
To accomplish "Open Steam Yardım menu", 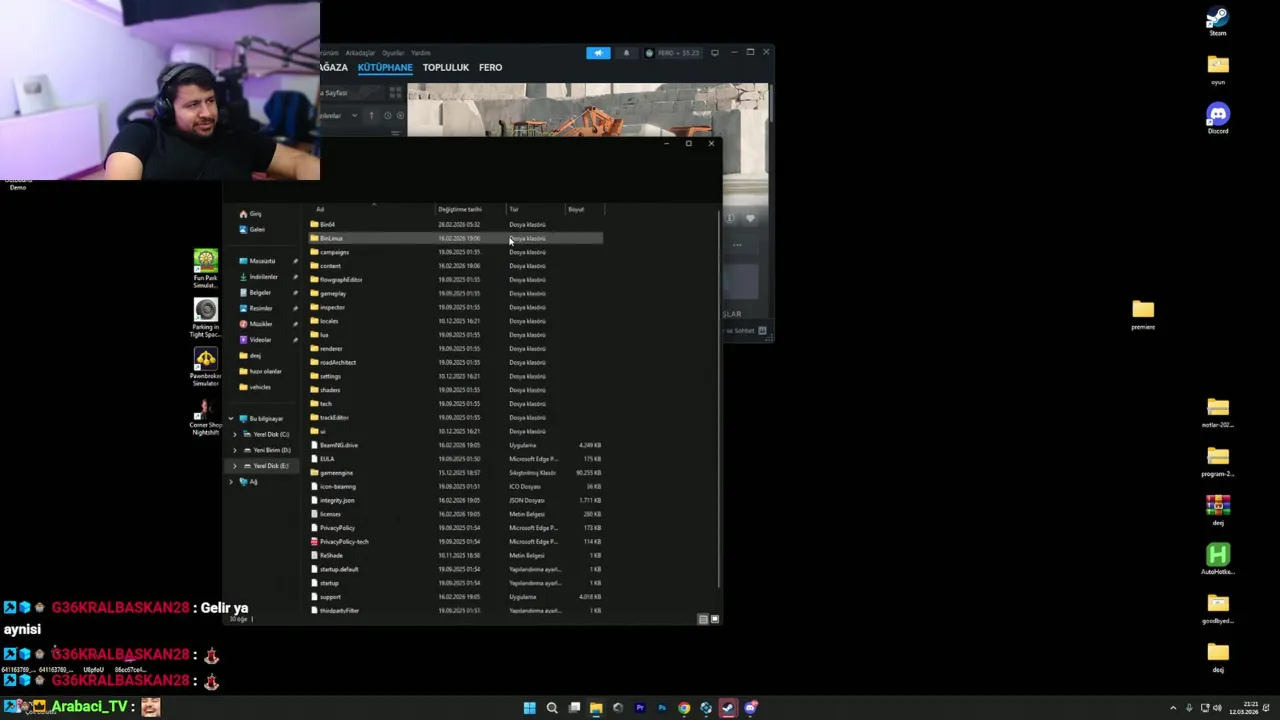I will (421, 53).
